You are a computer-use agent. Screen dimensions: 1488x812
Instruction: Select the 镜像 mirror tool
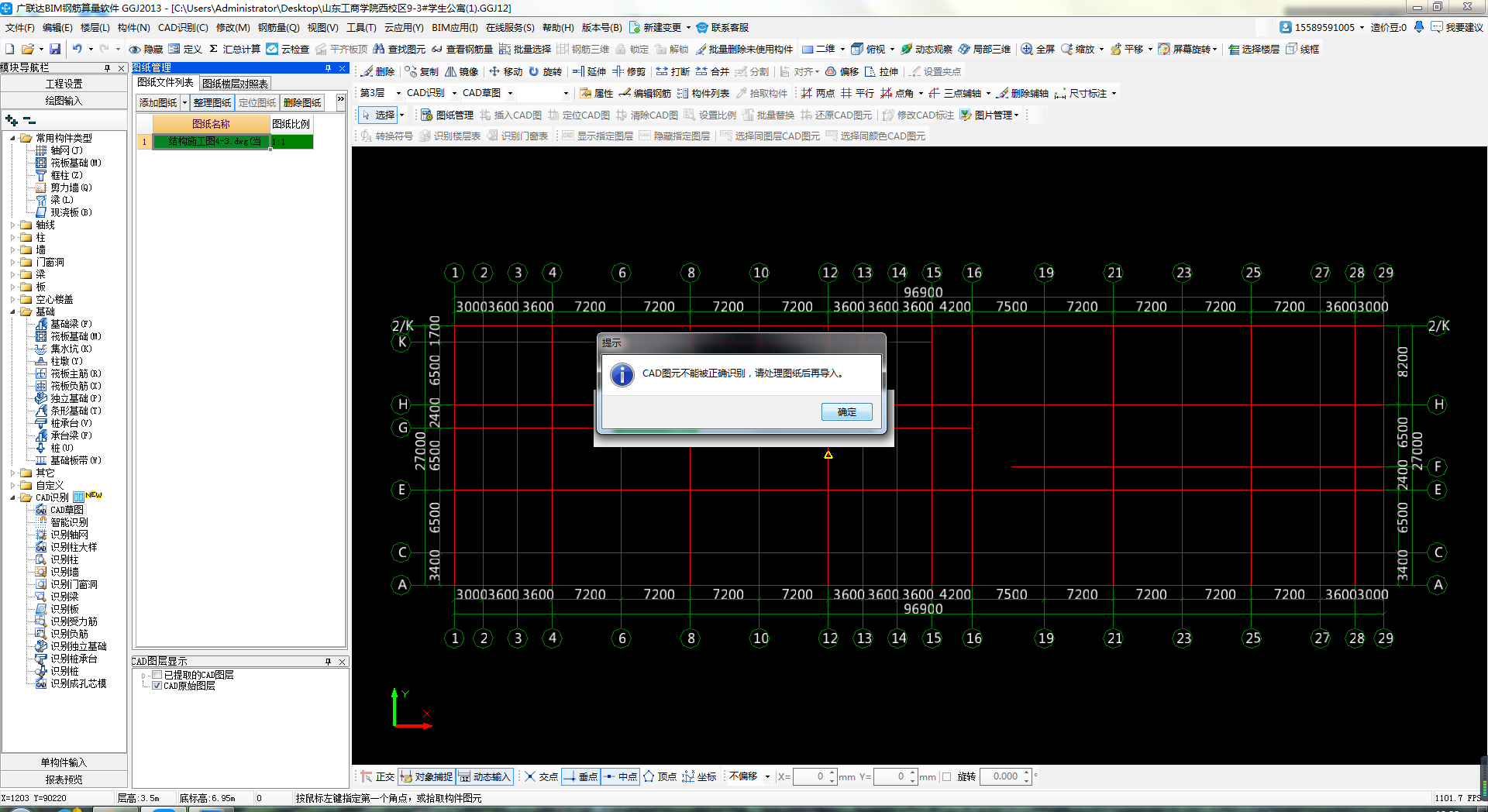click(x=462, y=71)
